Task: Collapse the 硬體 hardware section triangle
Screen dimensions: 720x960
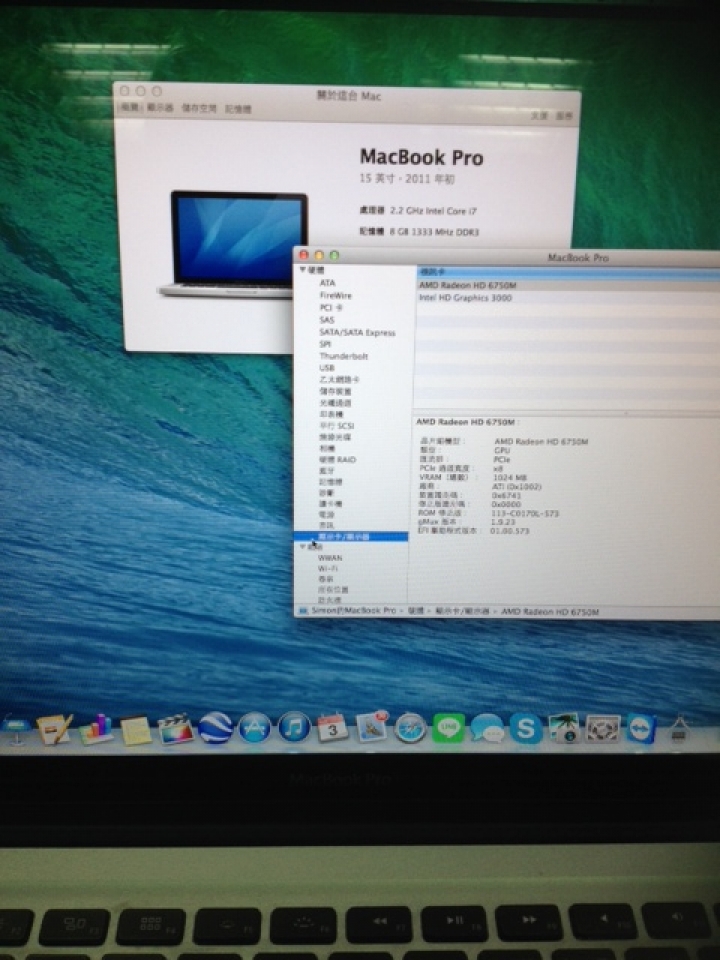Action: [x=303, y=270]
